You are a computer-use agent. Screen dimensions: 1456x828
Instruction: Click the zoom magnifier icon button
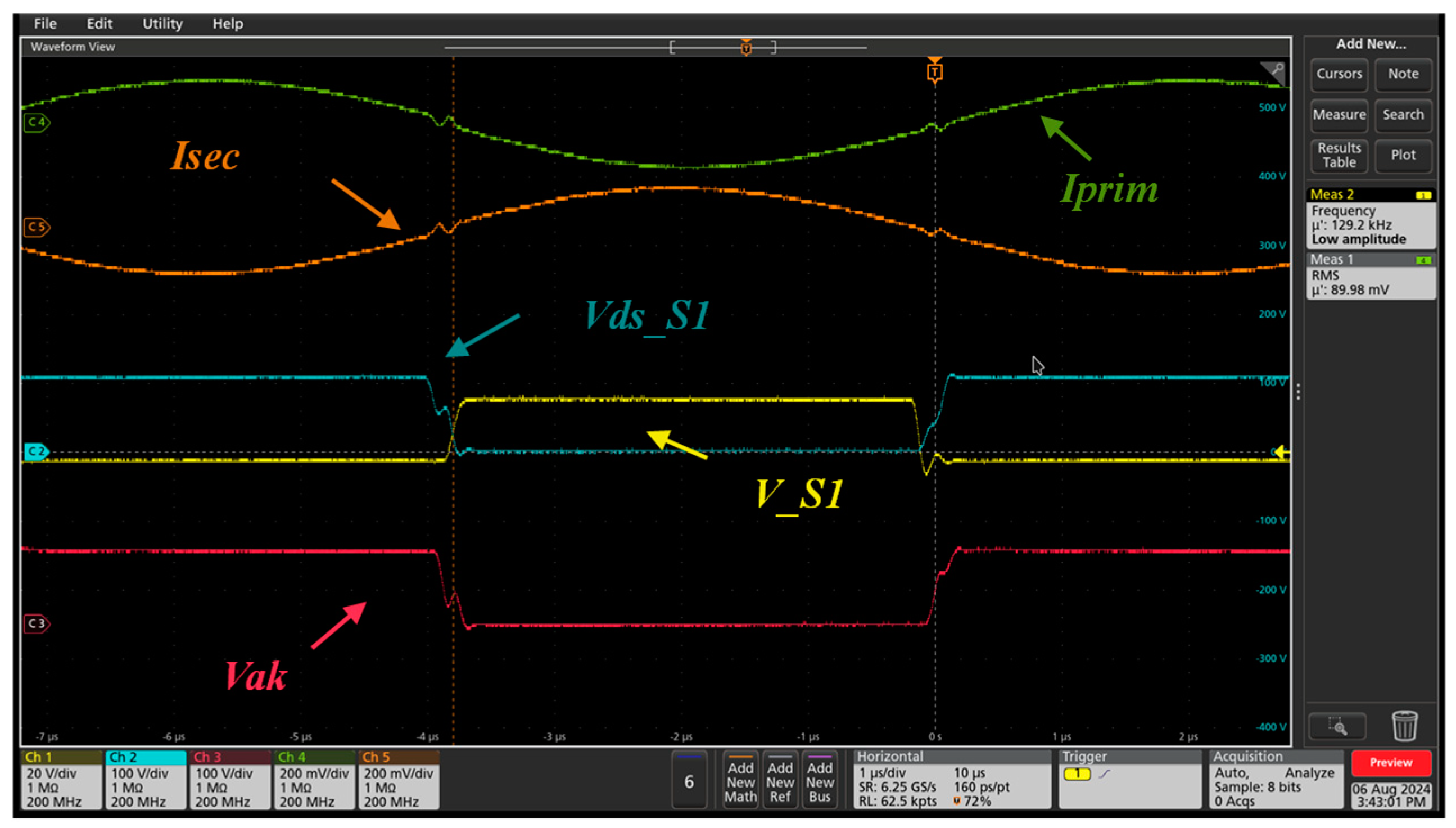click(1337, 727)
